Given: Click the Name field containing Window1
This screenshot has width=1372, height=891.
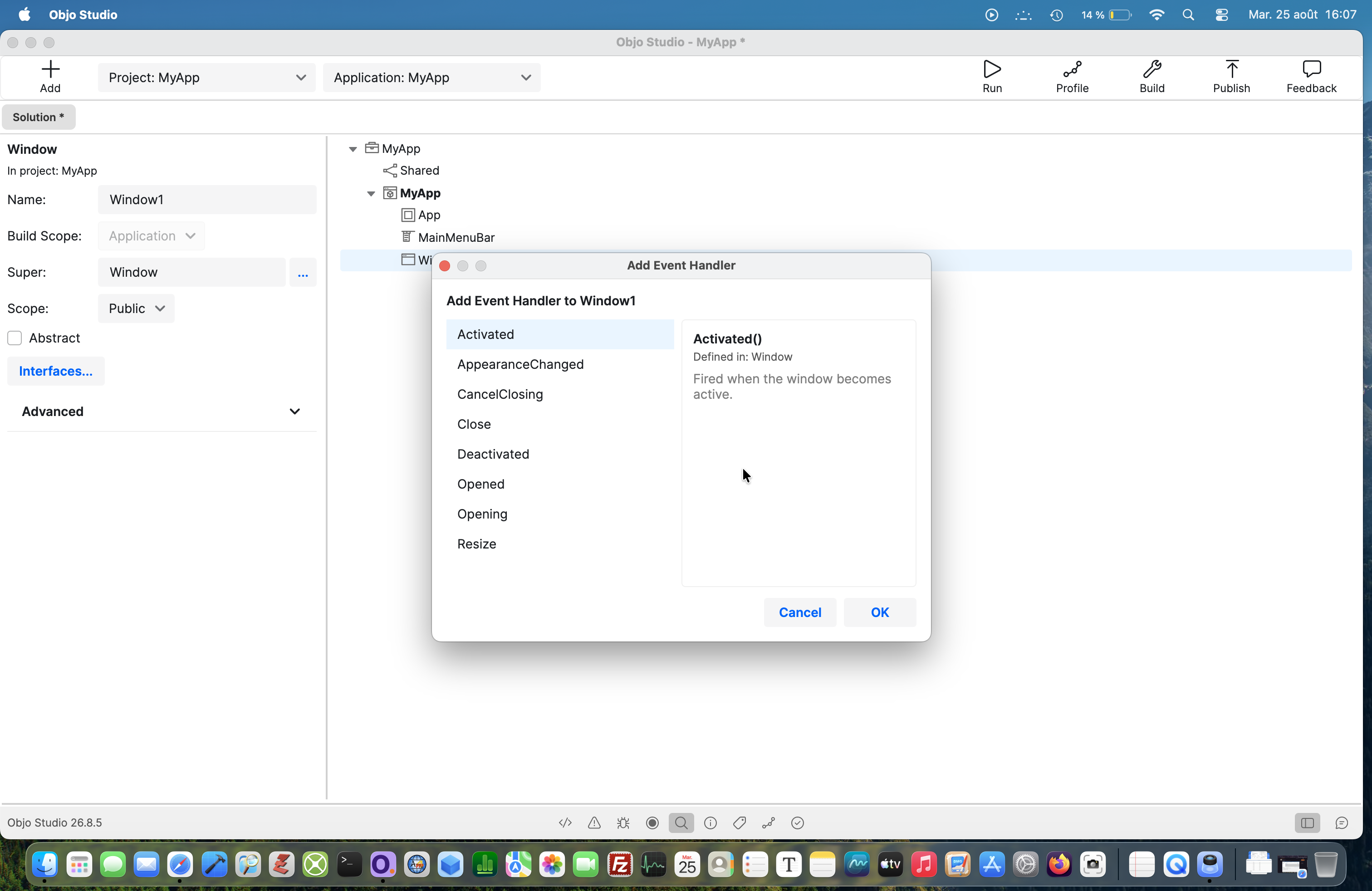Looking at the screenshot, I should coord(207,200).
